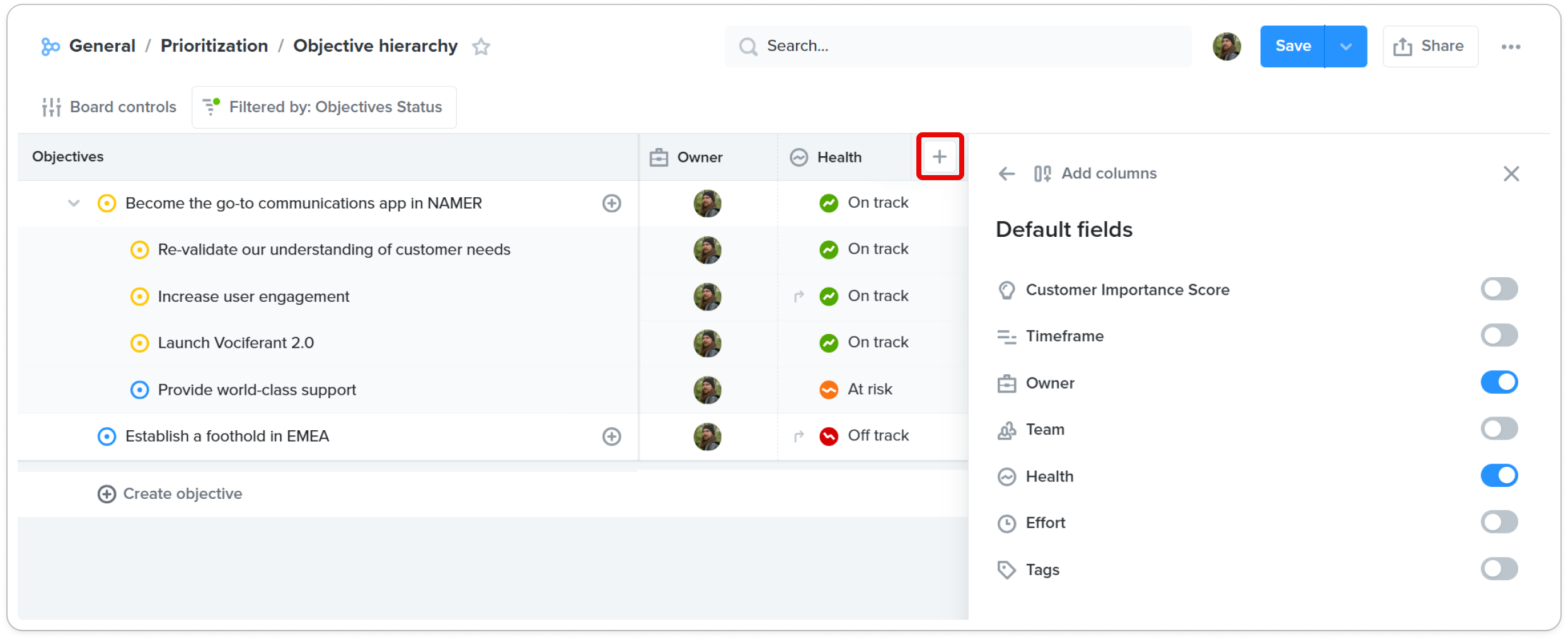Click the Objectives column header
Image resolution: width=1568 pixels, height=640 pixels.
(328, 157)
